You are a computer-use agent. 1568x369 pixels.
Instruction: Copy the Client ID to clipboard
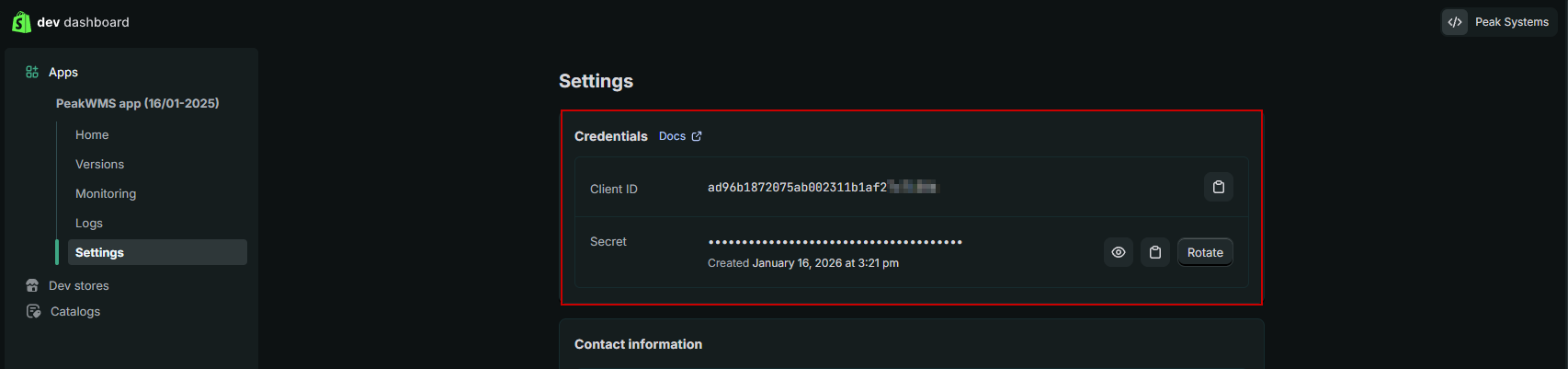(x=1218, y=187)
